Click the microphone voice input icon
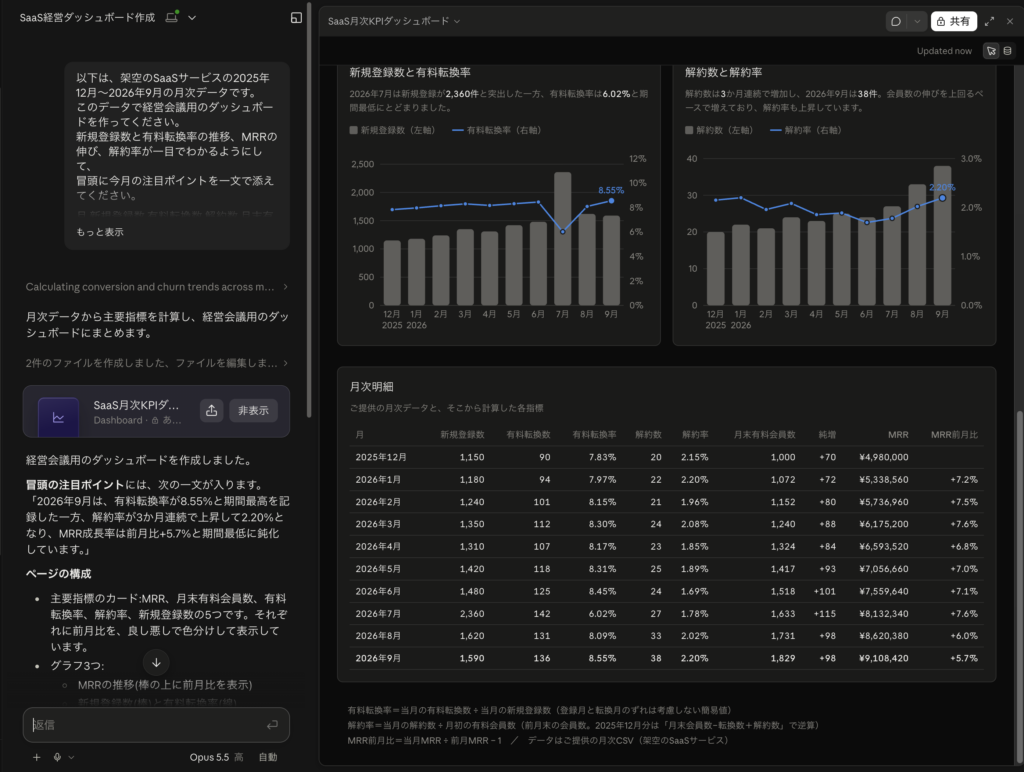 point(57,757)
